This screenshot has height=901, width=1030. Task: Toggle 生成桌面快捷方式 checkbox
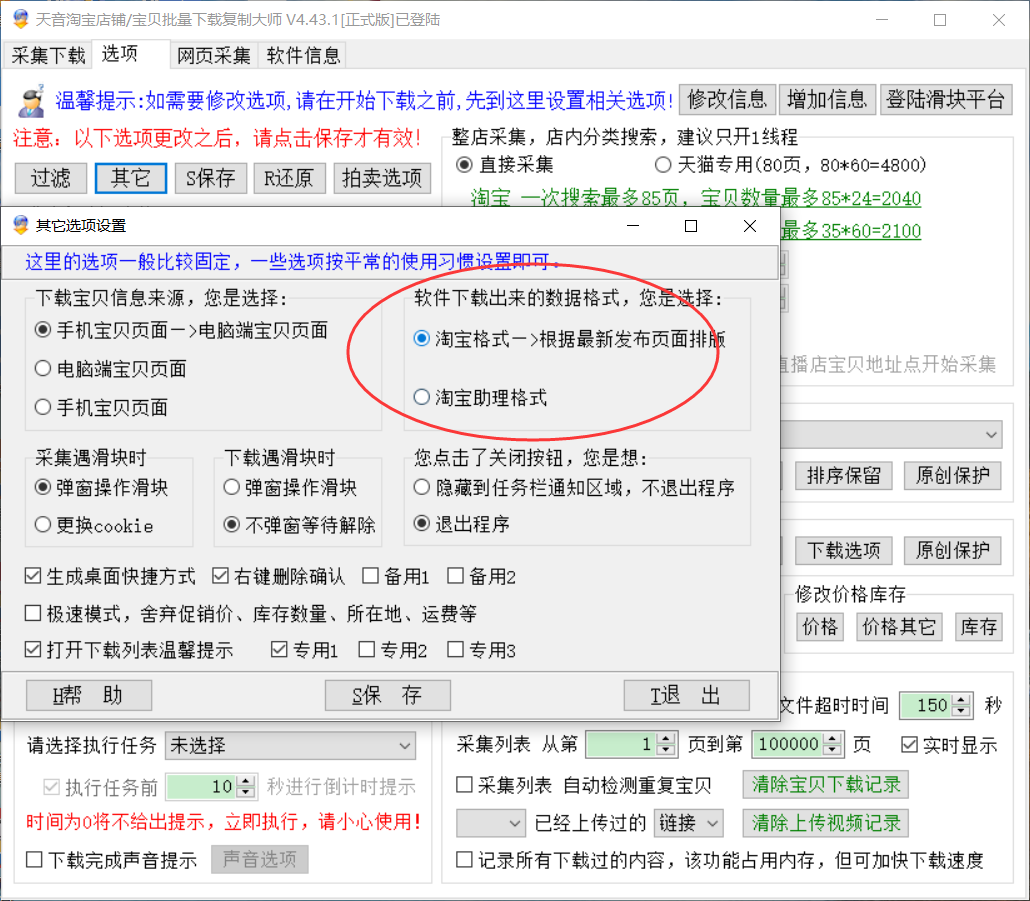(34, 577)
